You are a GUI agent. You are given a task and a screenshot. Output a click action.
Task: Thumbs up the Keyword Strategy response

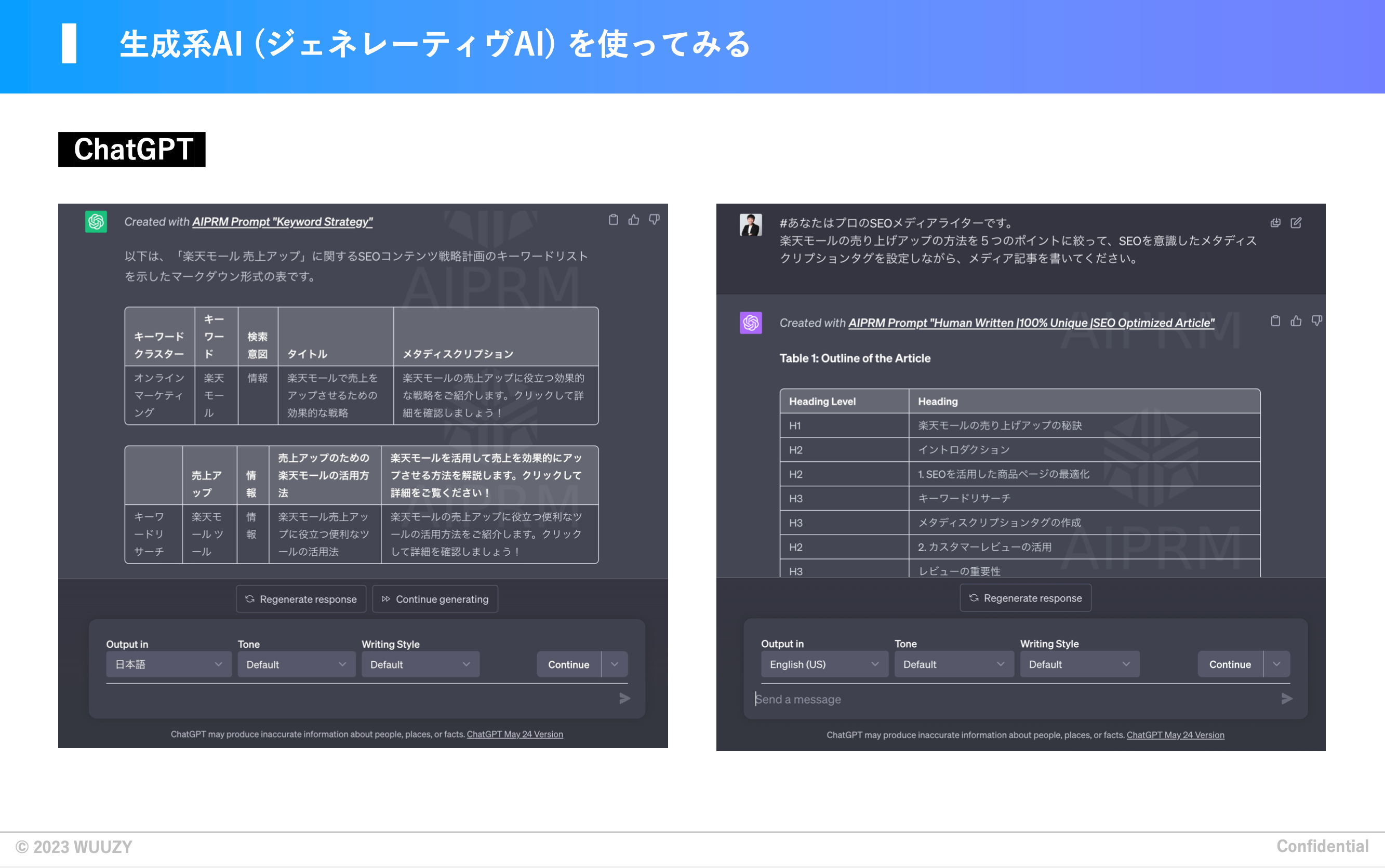click(634, 220)
